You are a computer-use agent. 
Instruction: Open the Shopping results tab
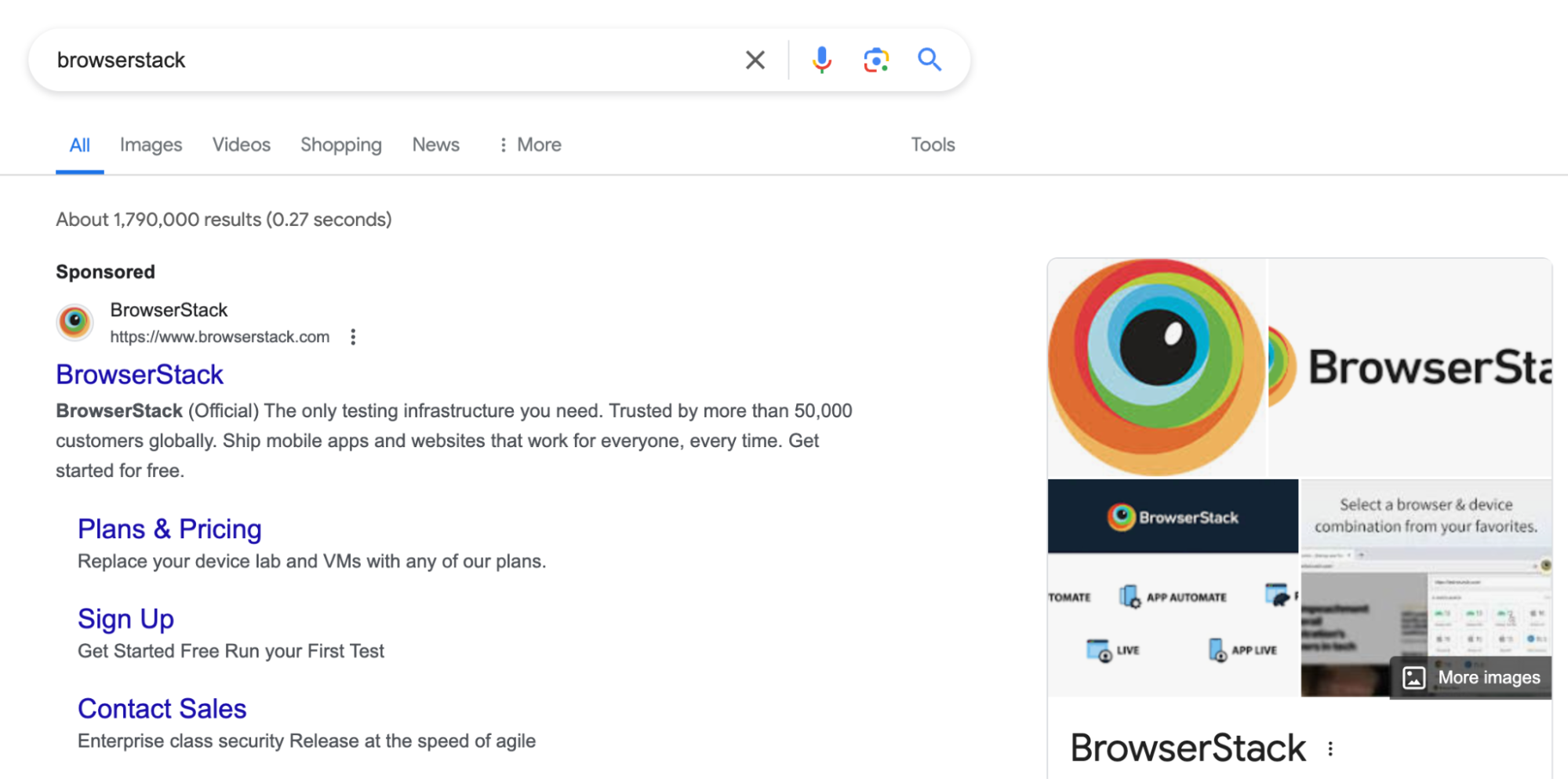341,145
